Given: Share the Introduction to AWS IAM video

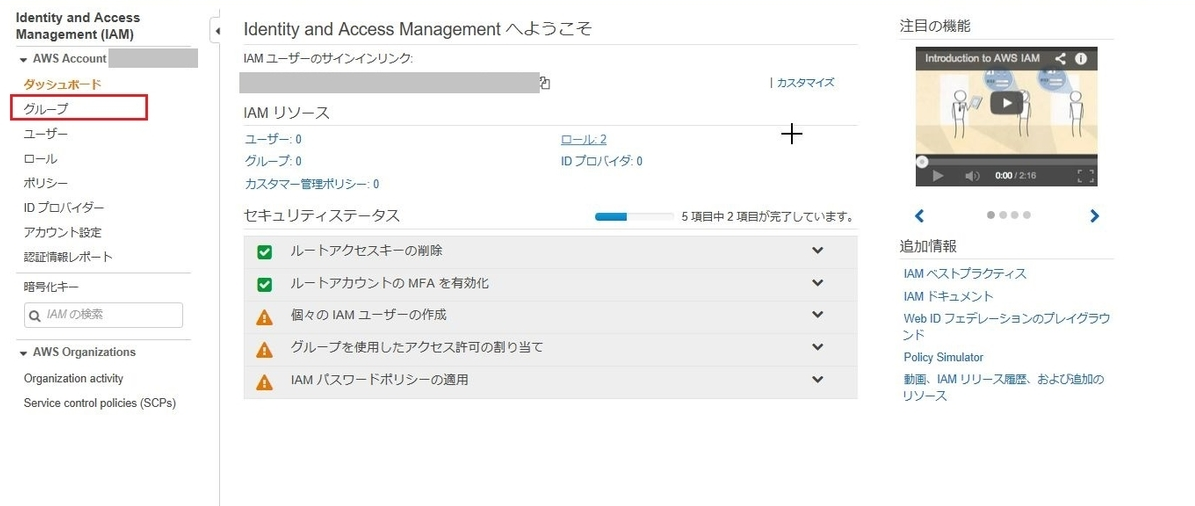Looking at the screenshot, I should click(1059, 58).
